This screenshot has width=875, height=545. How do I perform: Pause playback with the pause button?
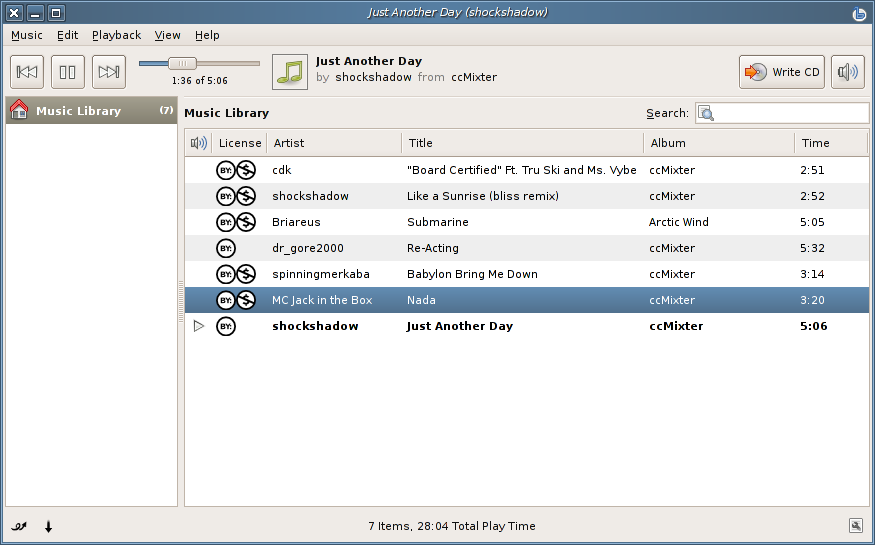point(68,72)
